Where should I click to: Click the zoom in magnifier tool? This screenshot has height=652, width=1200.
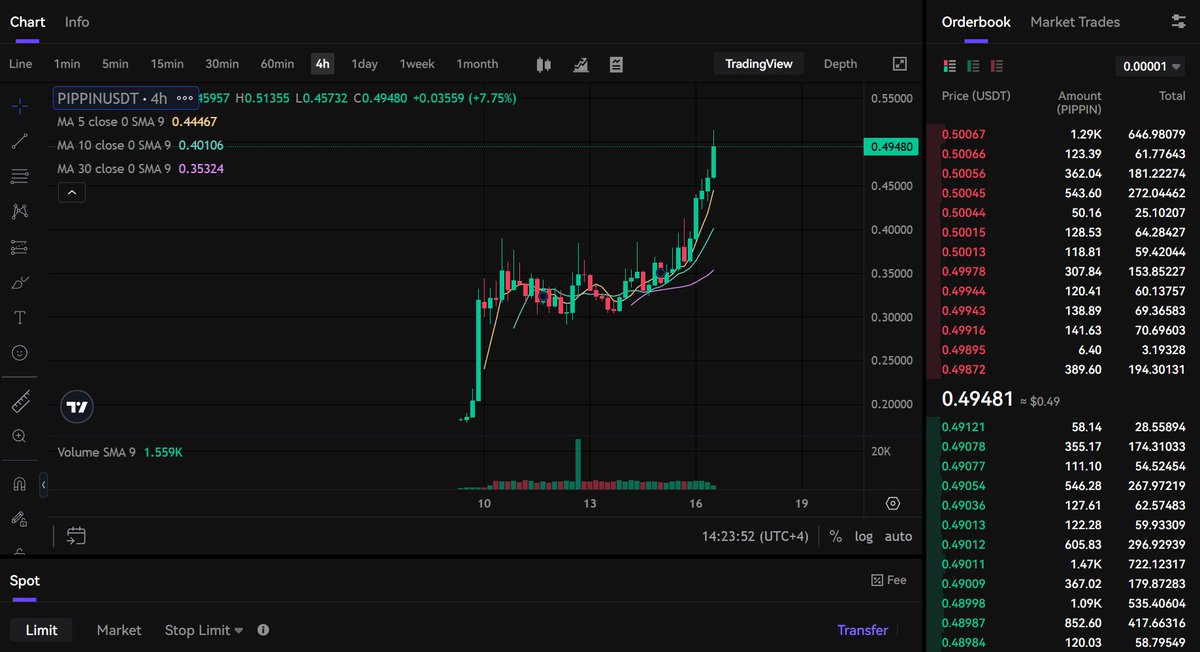(19, 436)
